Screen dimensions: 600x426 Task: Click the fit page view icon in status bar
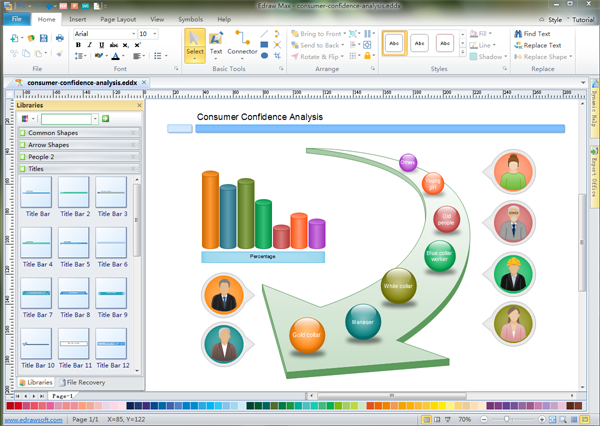(552, 419)
